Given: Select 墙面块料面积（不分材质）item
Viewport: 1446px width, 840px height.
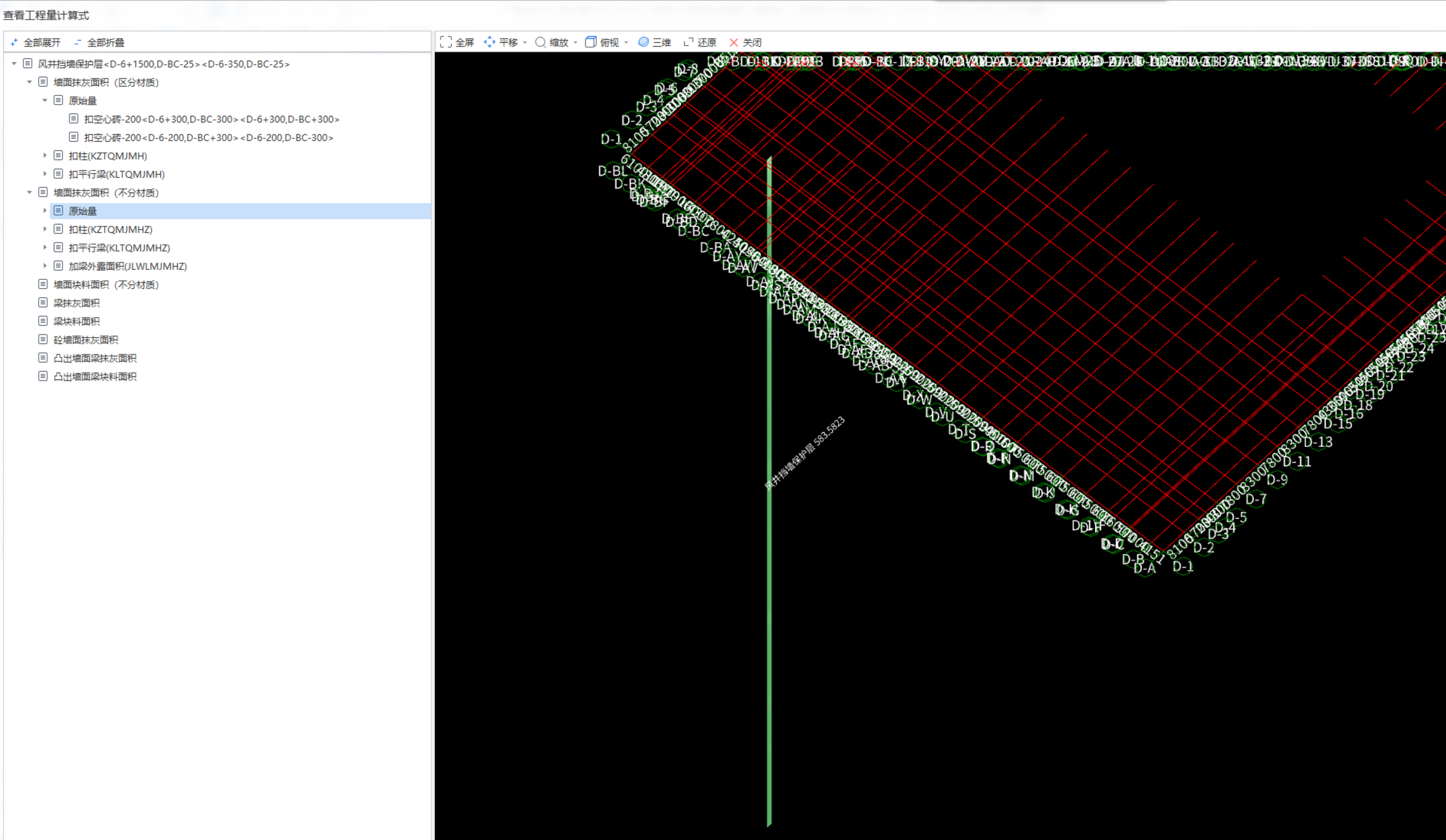Looking at the screenshot, I should 106,284.
